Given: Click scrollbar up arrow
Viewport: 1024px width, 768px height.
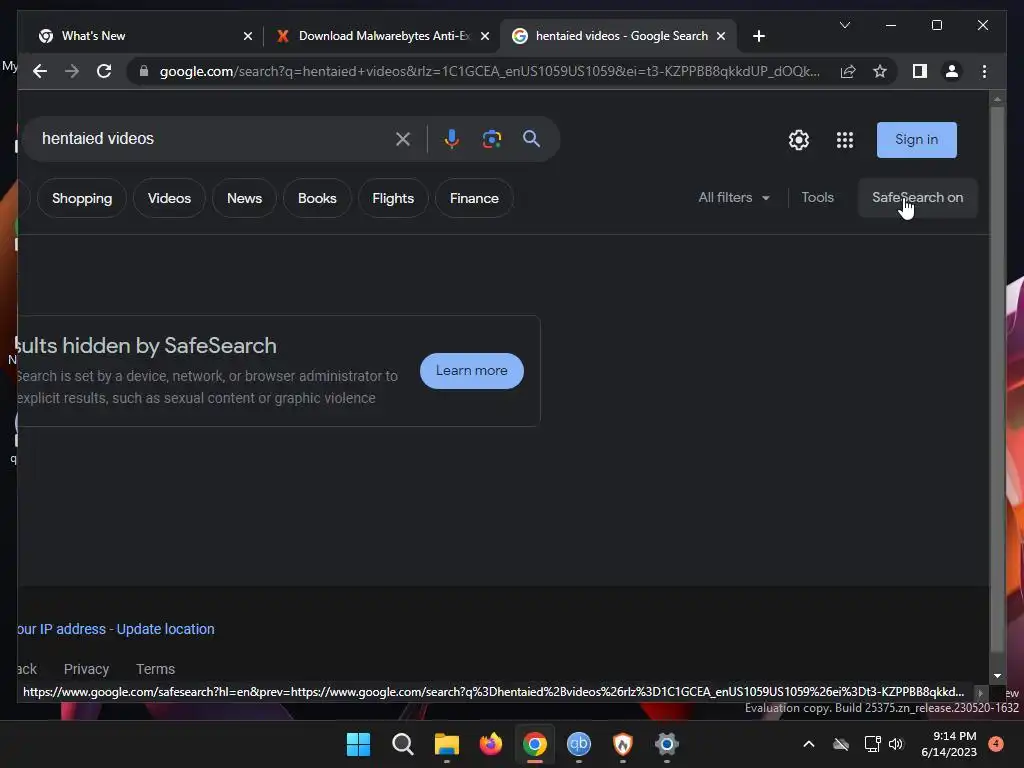Looking at the screenshot, I should click(x=997, y=99).
